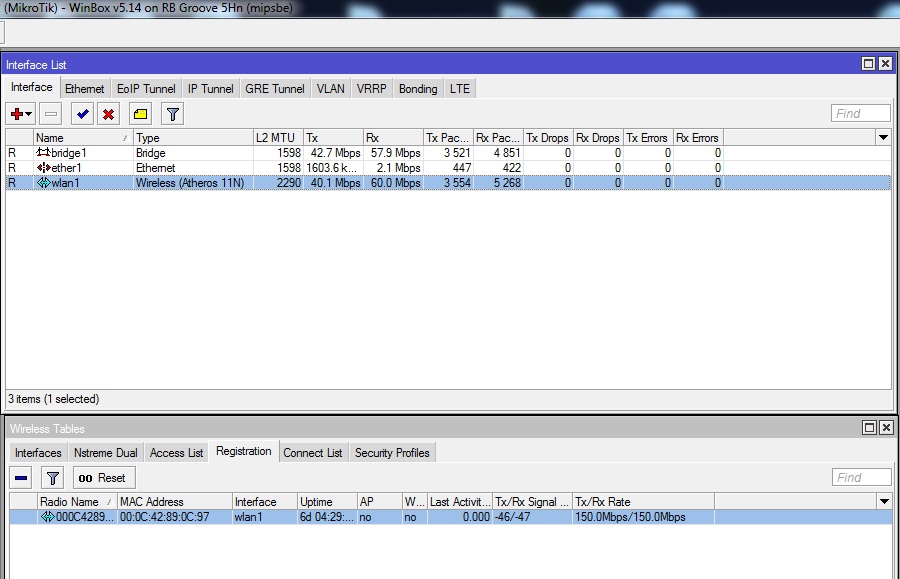Click the Find field in Interface List

click(x=860, y=114)
